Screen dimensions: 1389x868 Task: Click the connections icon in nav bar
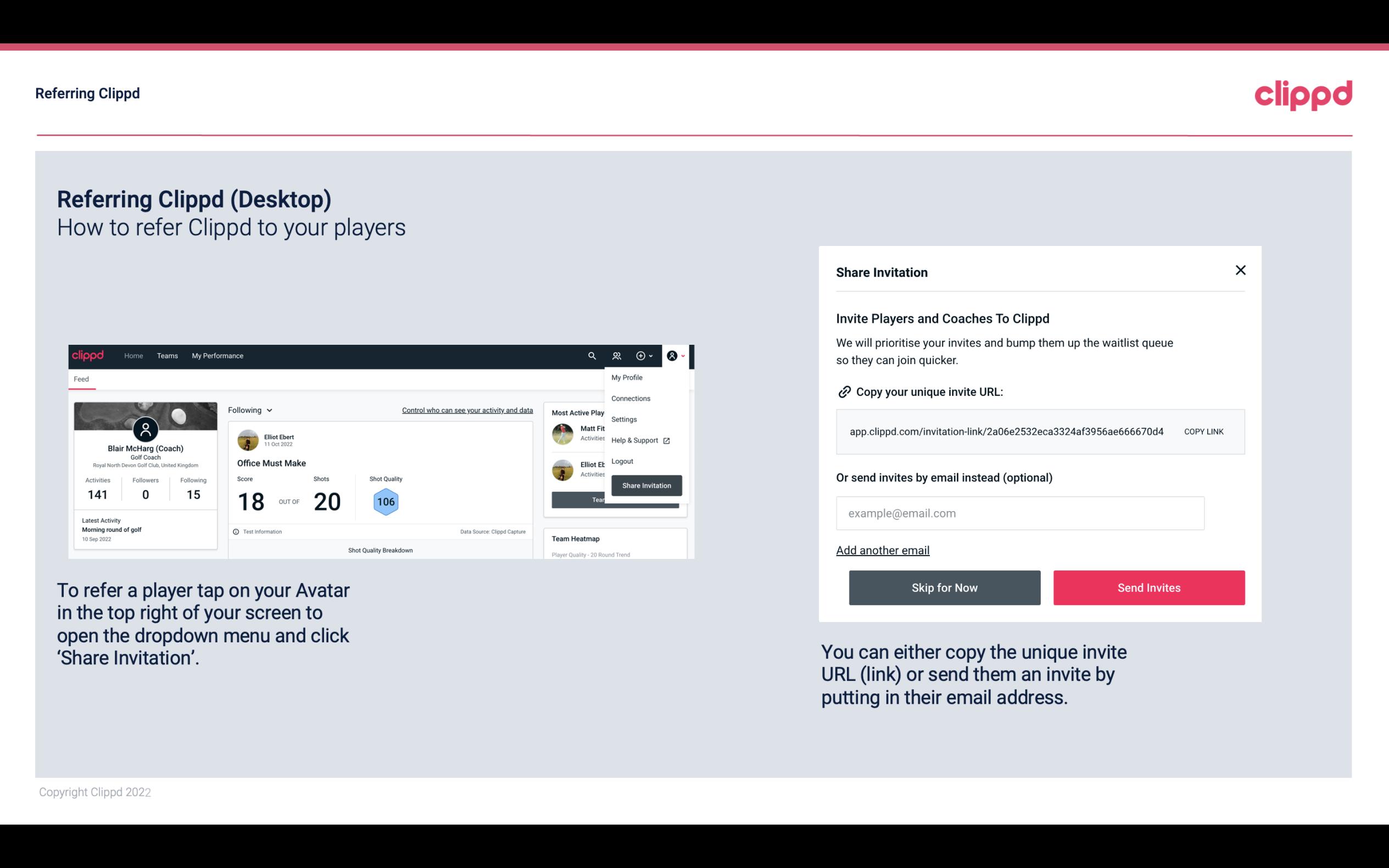click(616, 355)
